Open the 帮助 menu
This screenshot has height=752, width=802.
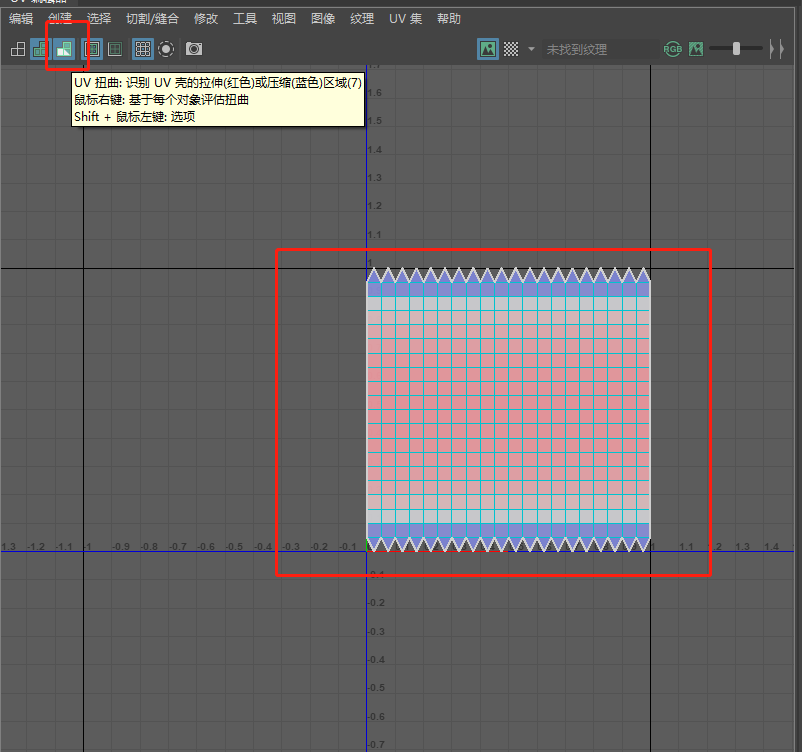click(x=449, y=19)
